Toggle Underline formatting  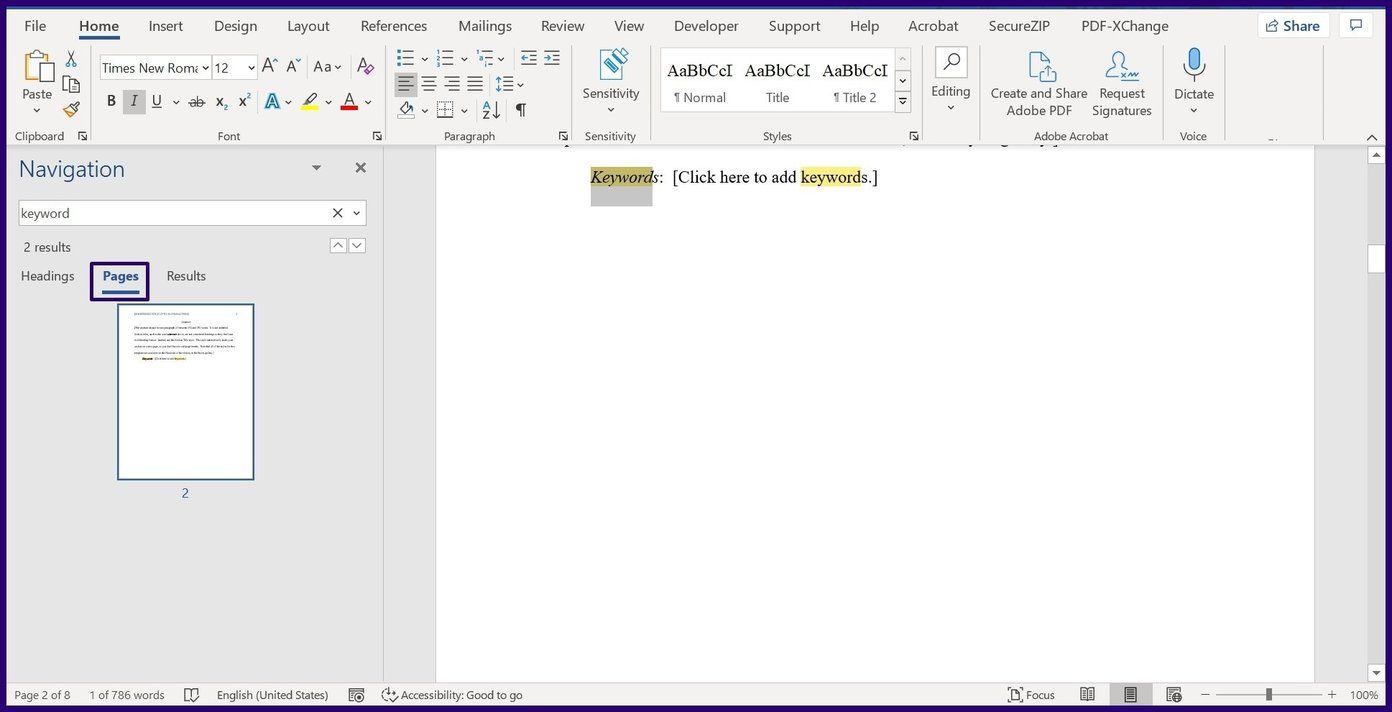157,102
